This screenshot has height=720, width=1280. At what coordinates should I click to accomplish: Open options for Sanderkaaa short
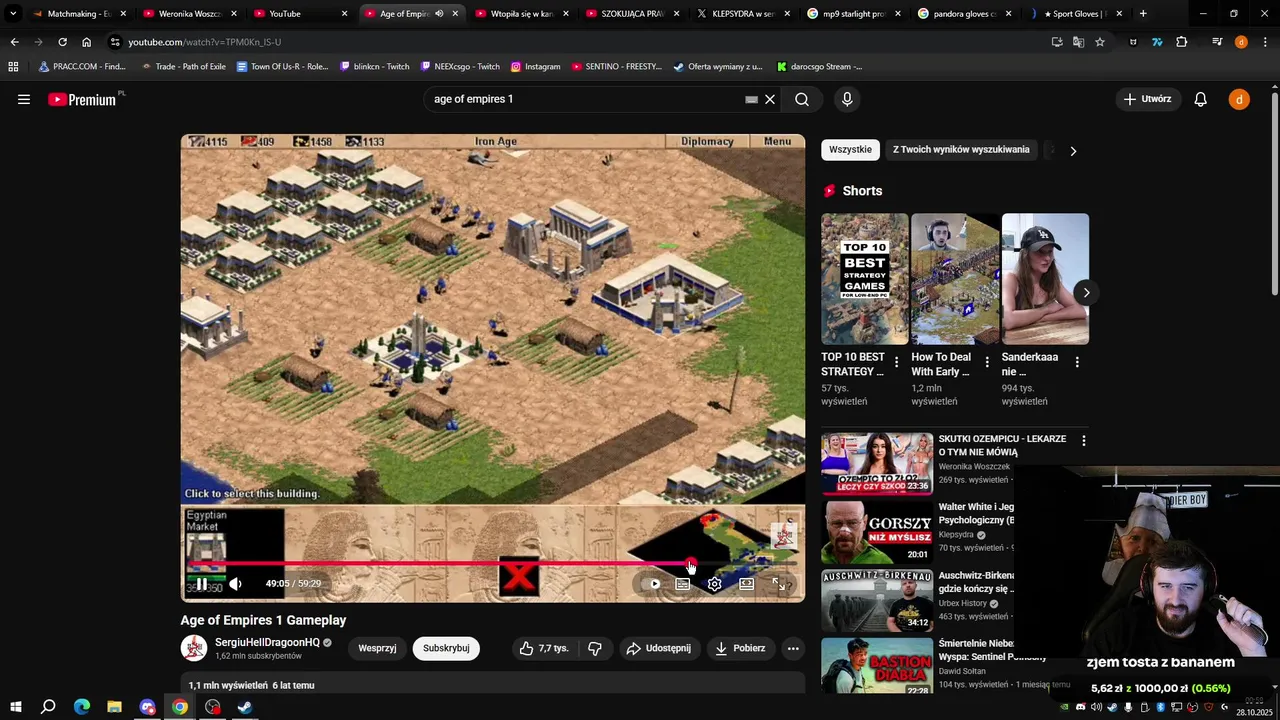tap(1077, 362)
